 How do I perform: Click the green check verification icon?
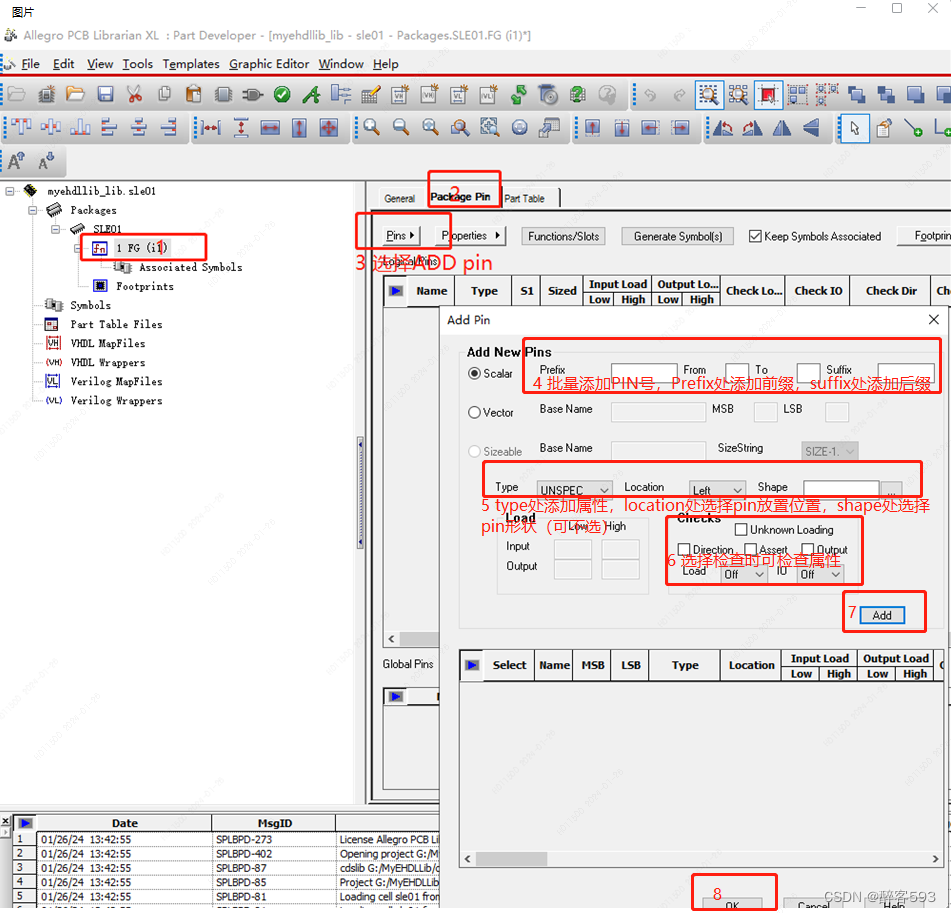[x=282, y=93]
